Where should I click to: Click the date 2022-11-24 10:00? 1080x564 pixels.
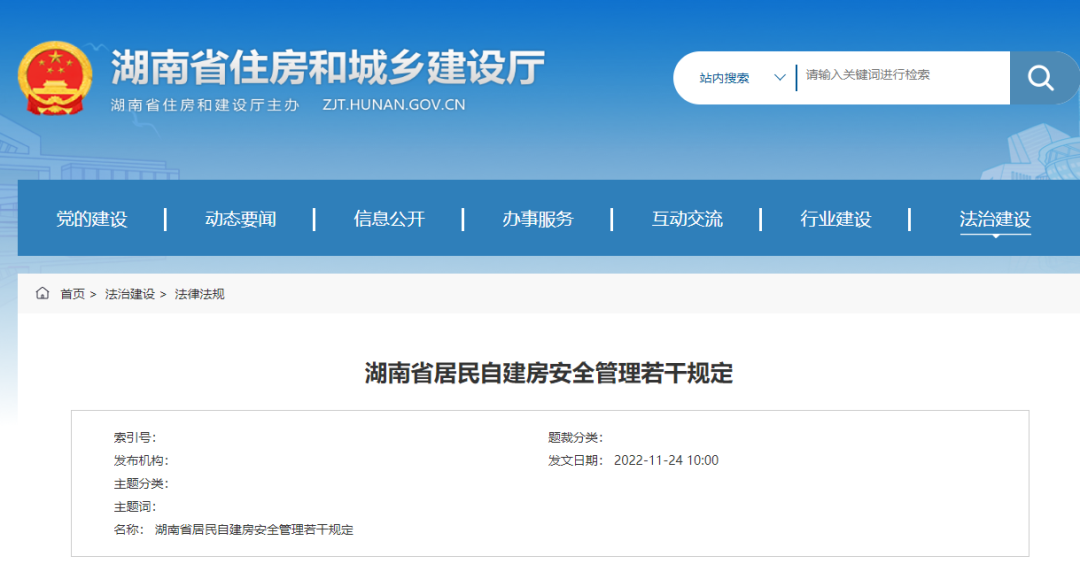666,461
